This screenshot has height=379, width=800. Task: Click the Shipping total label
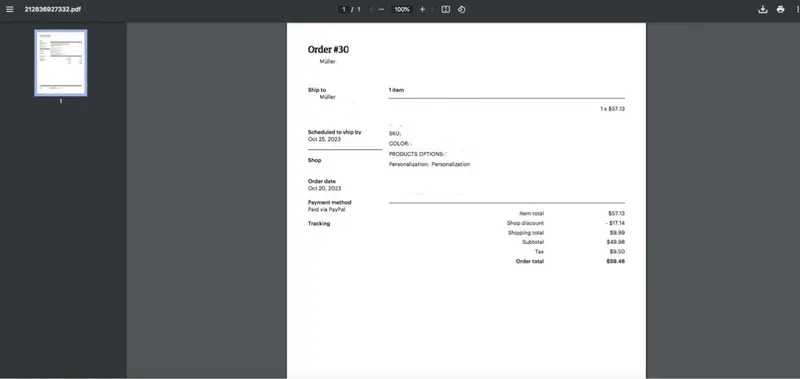[x=526, y=233]
